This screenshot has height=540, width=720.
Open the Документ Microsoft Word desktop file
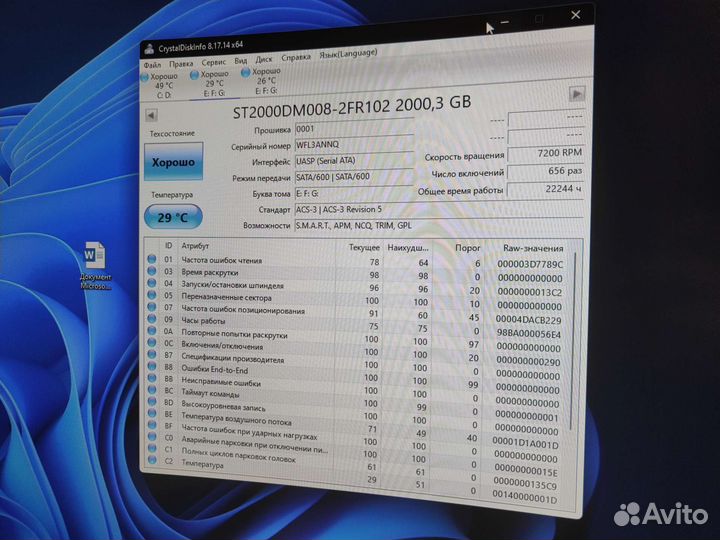[95, 265]
